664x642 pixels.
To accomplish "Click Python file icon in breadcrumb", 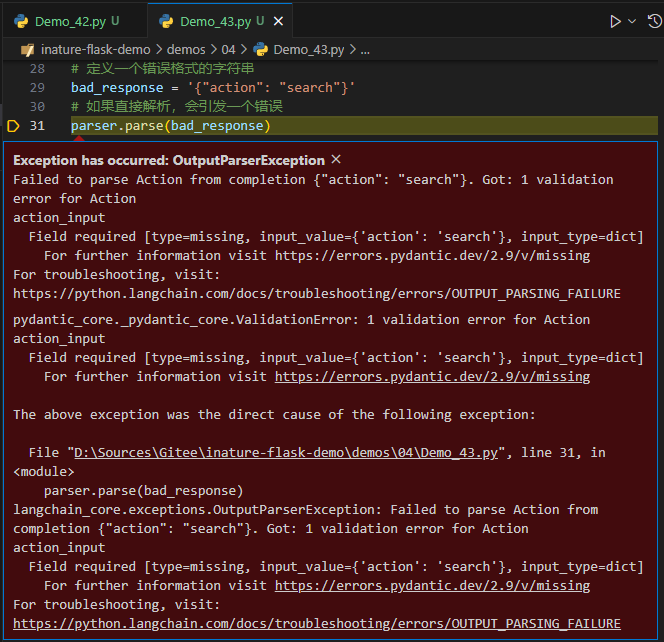I will point(260,49).
